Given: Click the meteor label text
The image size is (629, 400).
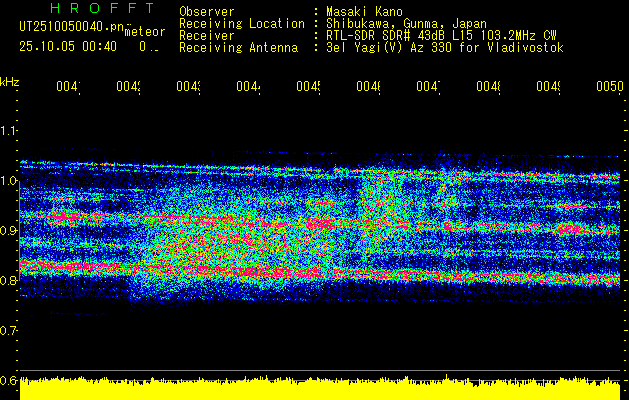Looking at the screenshot, I should click(x=145, y=32).
